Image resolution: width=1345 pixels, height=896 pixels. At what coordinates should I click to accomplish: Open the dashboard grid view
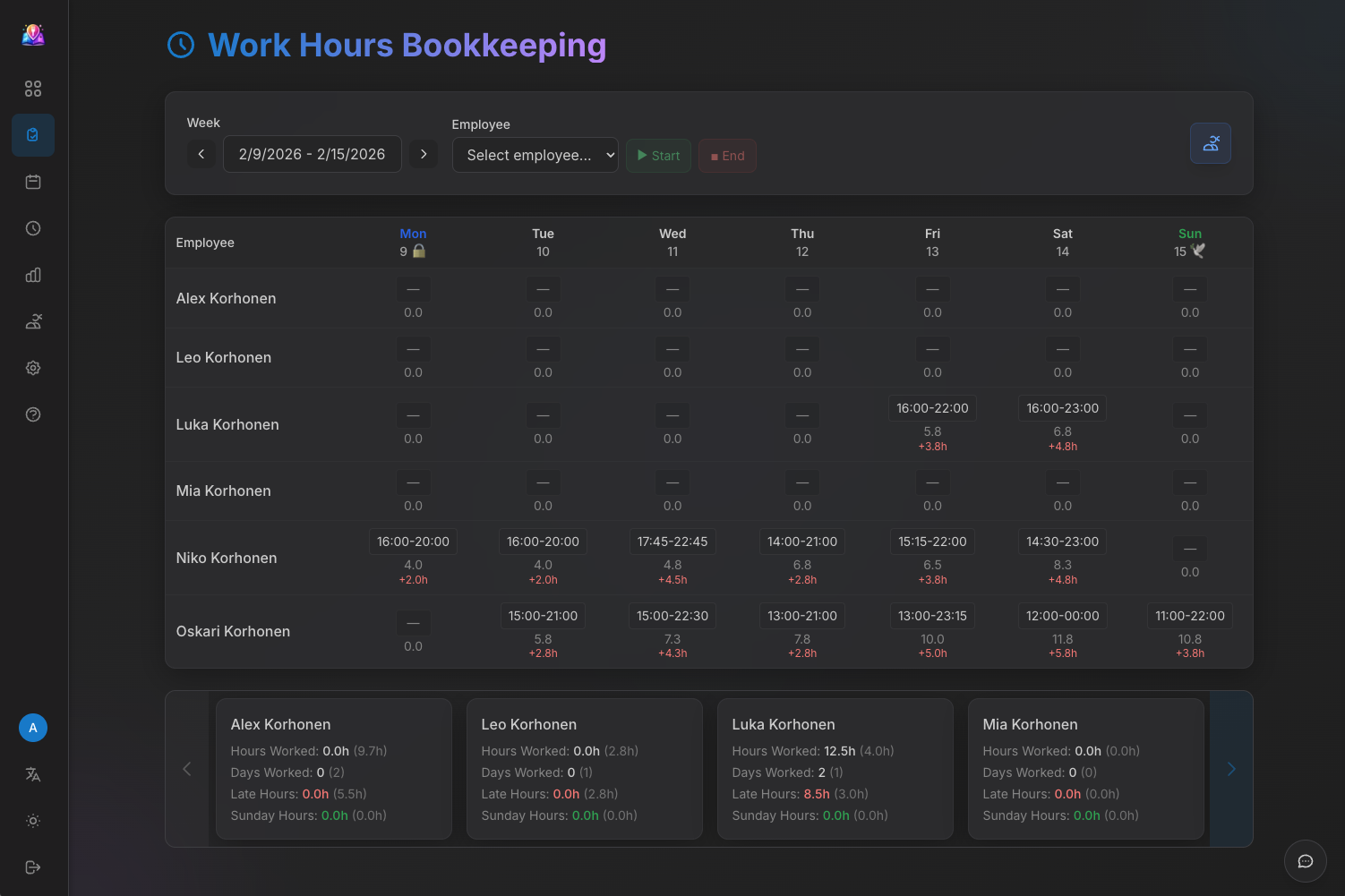click(33, 89)
